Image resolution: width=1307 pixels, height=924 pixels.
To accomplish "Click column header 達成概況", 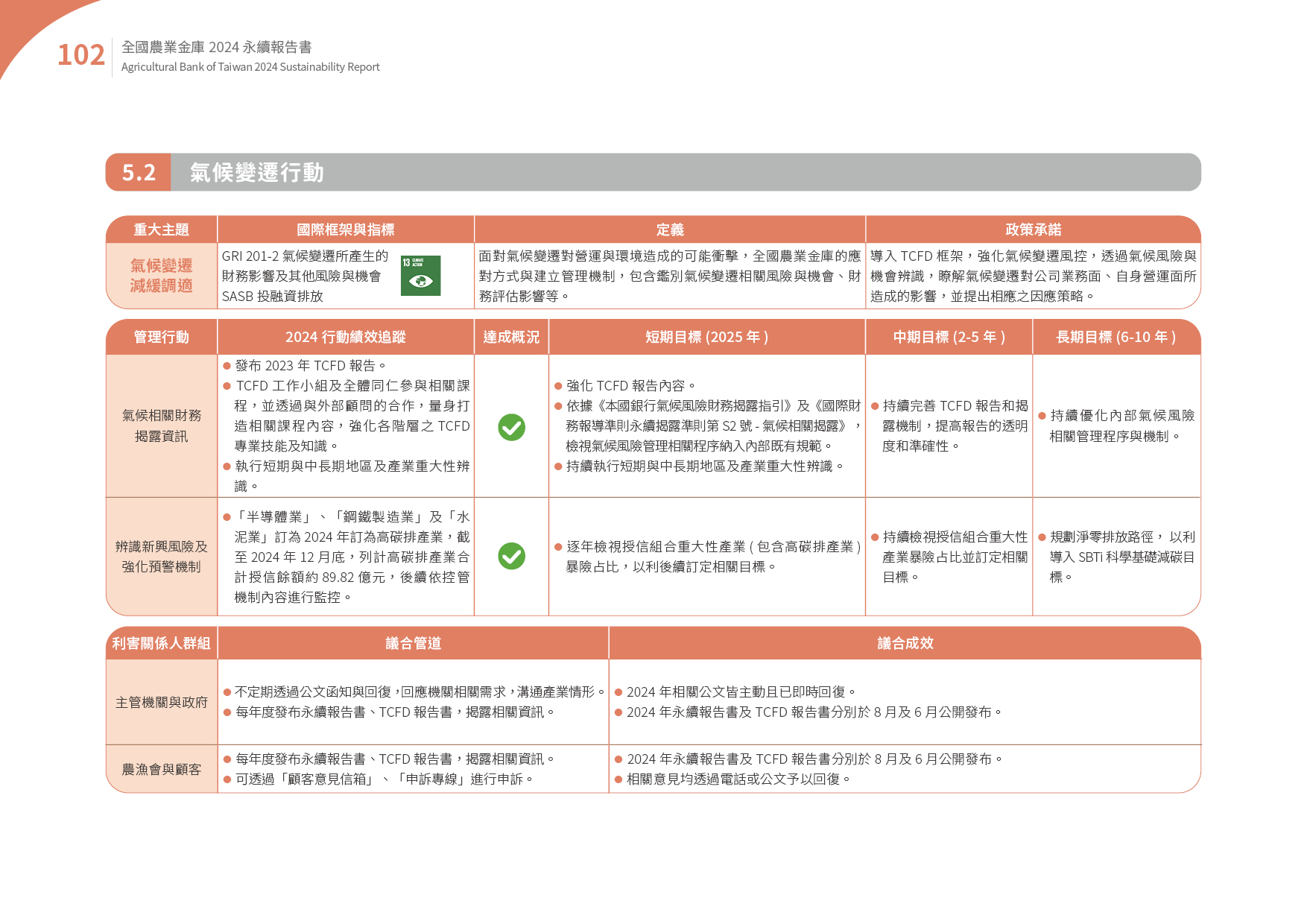I will pyautogui.click(x=511, y=337).
